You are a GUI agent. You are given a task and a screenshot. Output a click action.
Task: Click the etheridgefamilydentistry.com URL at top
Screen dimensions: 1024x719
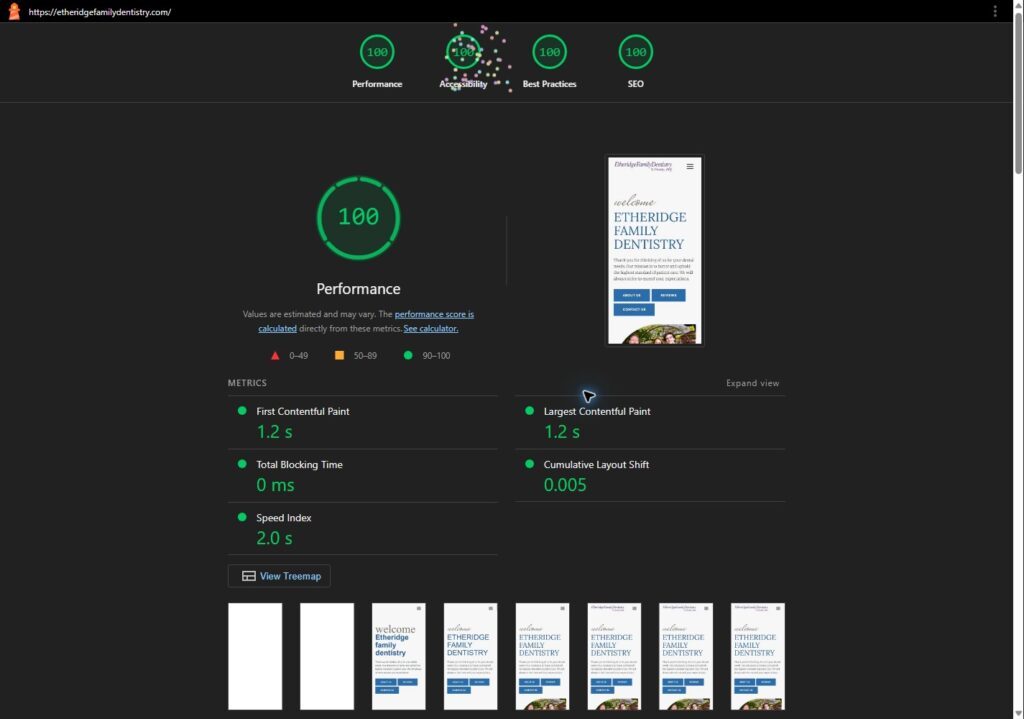(99, 12)
